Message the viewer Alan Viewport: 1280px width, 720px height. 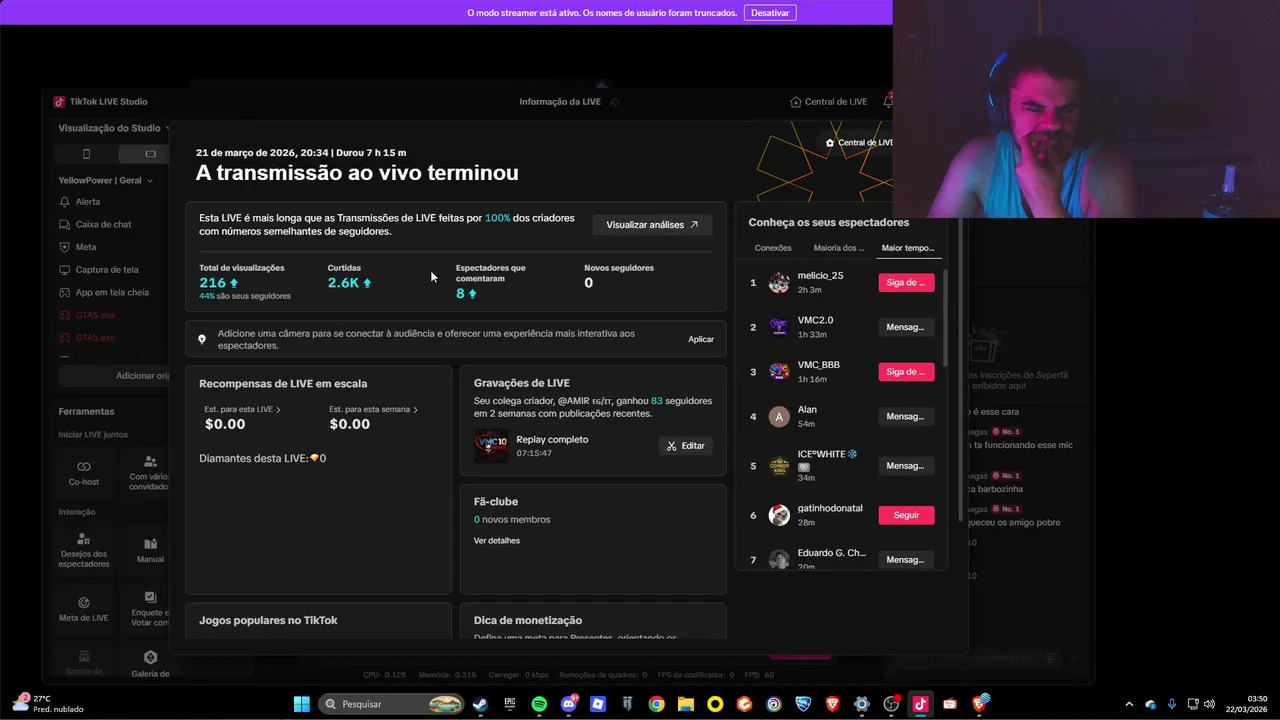point(906,416)
